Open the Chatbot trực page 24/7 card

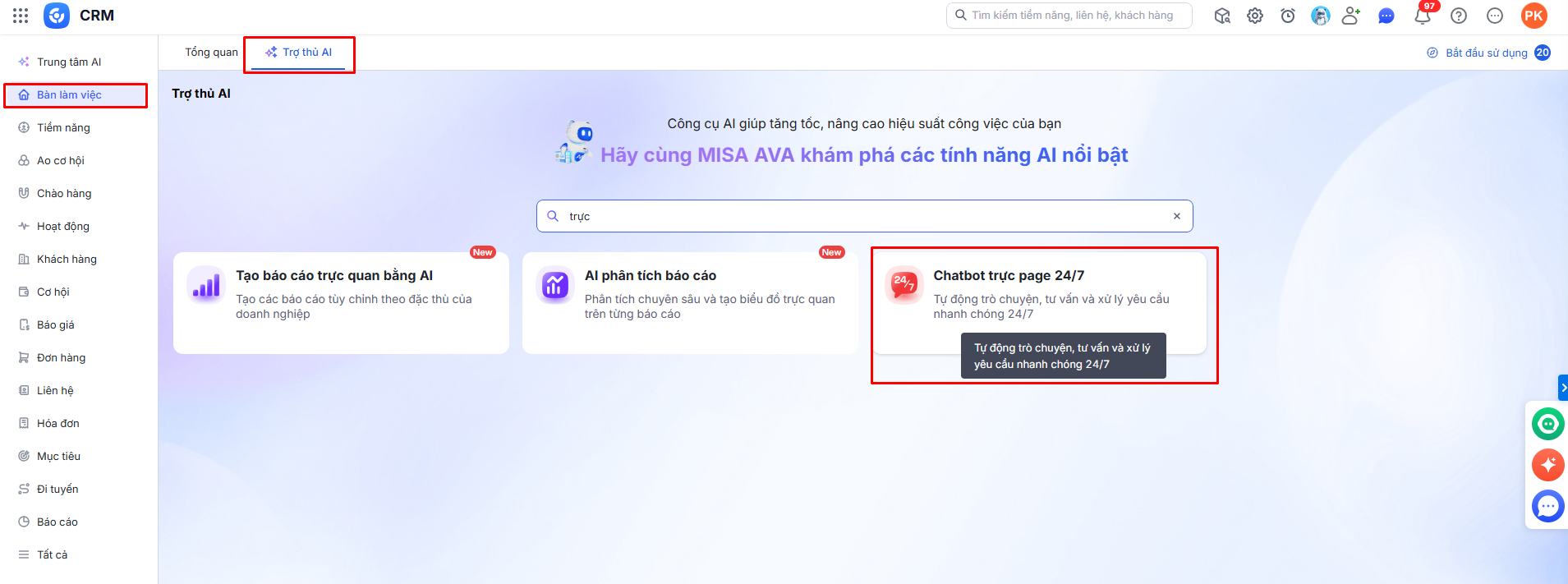click(x=1039, y=302)
